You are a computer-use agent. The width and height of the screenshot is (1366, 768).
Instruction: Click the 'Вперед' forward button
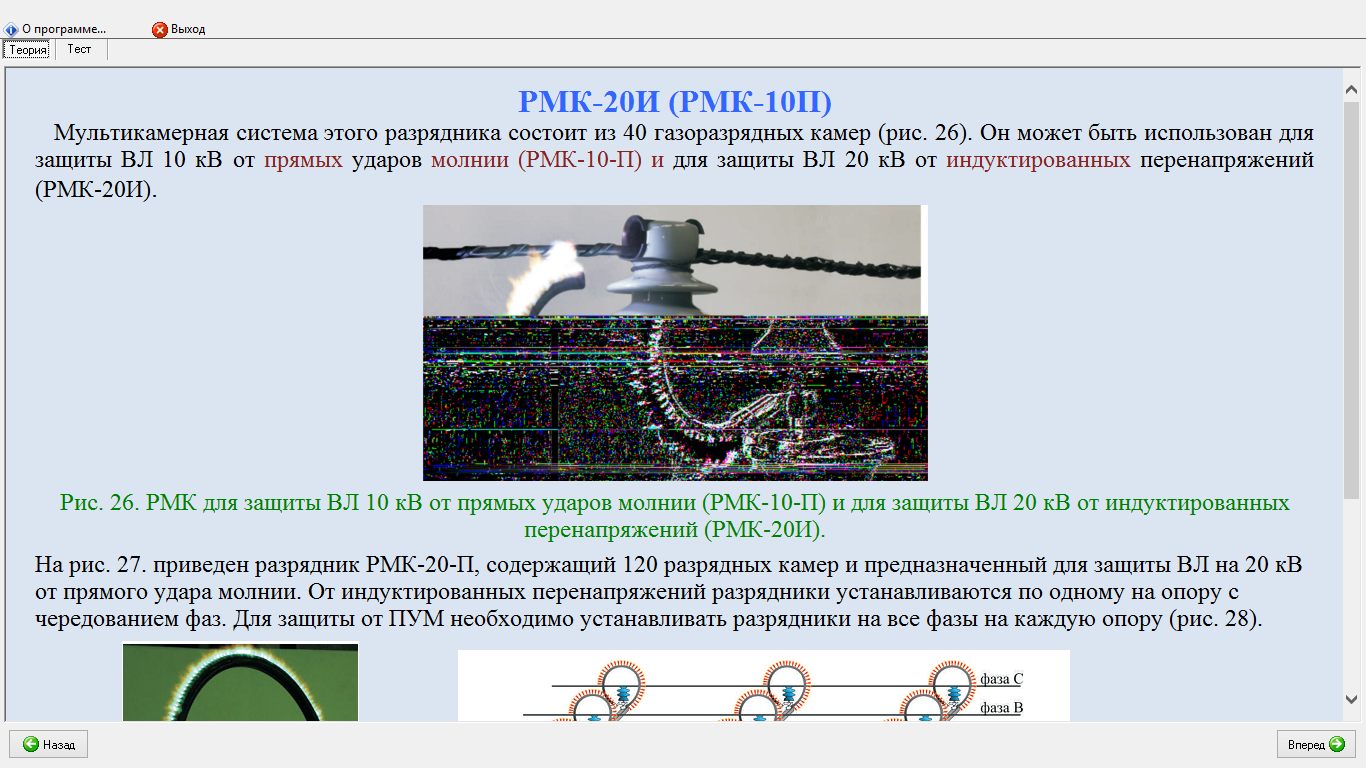coord(1316,744)
